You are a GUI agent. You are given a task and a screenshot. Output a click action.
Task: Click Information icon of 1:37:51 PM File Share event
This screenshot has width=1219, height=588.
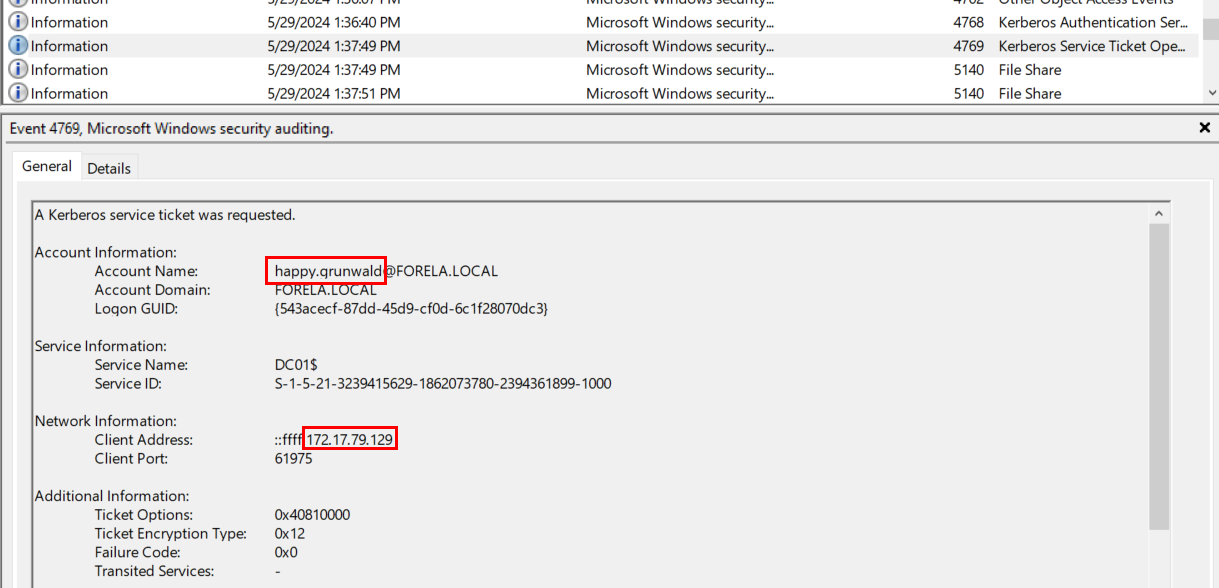pyautogui.click(x=18, y=93)
